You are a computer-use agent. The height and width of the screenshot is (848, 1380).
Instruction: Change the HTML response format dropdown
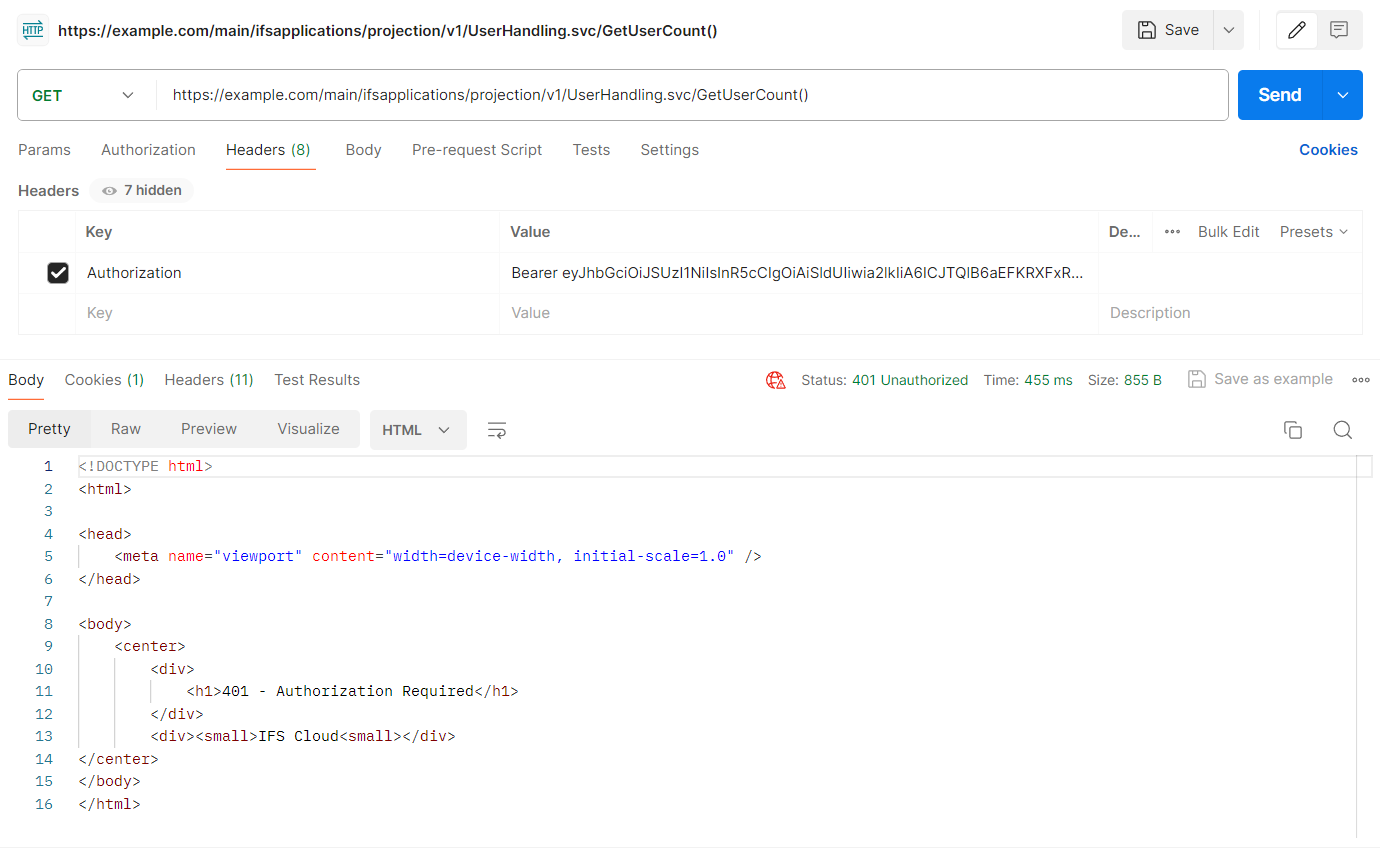coord(418,429)
